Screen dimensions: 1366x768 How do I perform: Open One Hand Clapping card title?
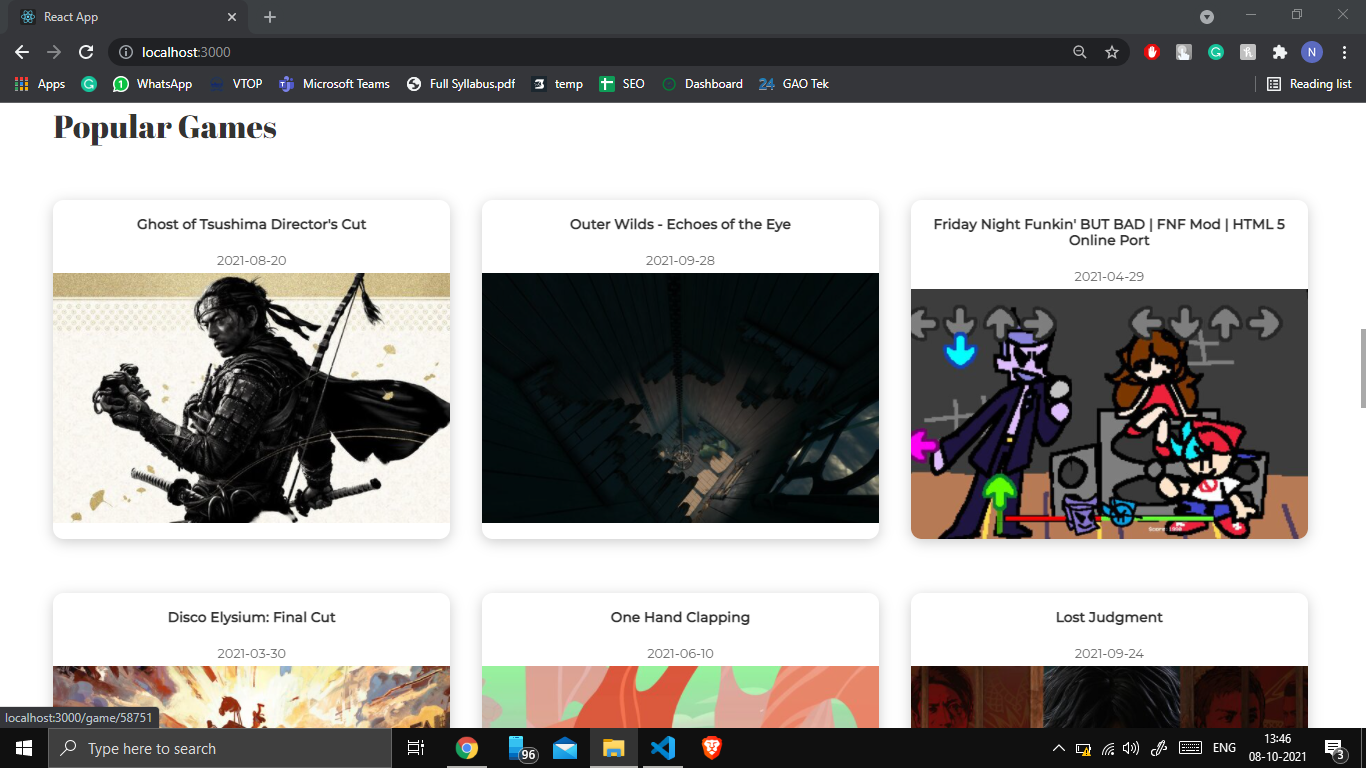click(680, 617)
